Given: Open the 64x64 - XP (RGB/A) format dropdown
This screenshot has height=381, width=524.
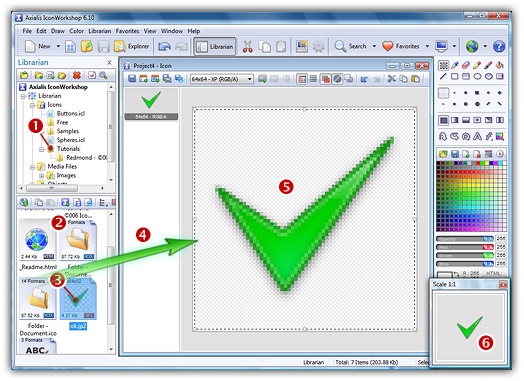Looking at the screenshot, I should click(x=222, y=79).
